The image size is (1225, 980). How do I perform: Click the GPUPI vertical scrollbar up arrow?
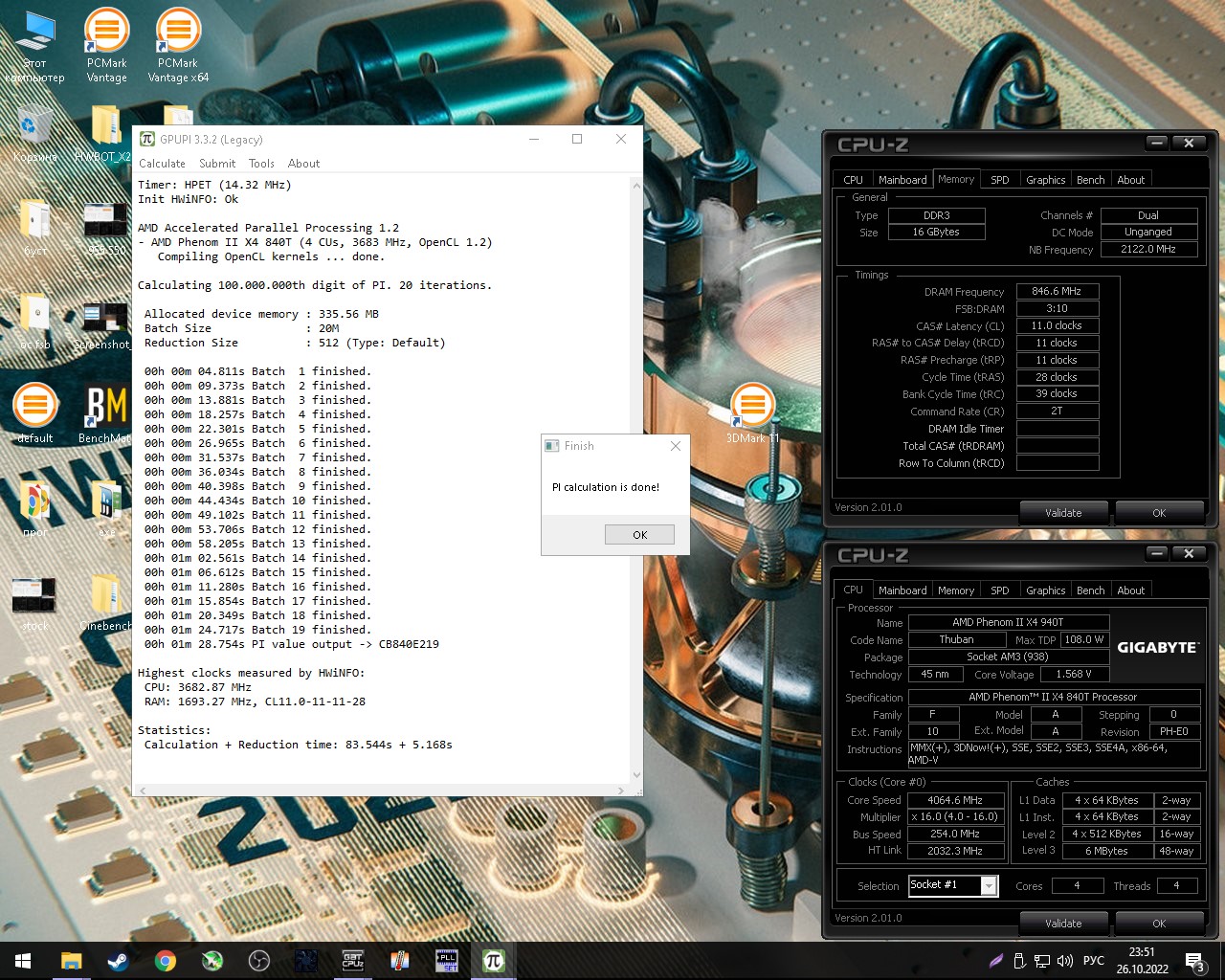click(636, 185)
